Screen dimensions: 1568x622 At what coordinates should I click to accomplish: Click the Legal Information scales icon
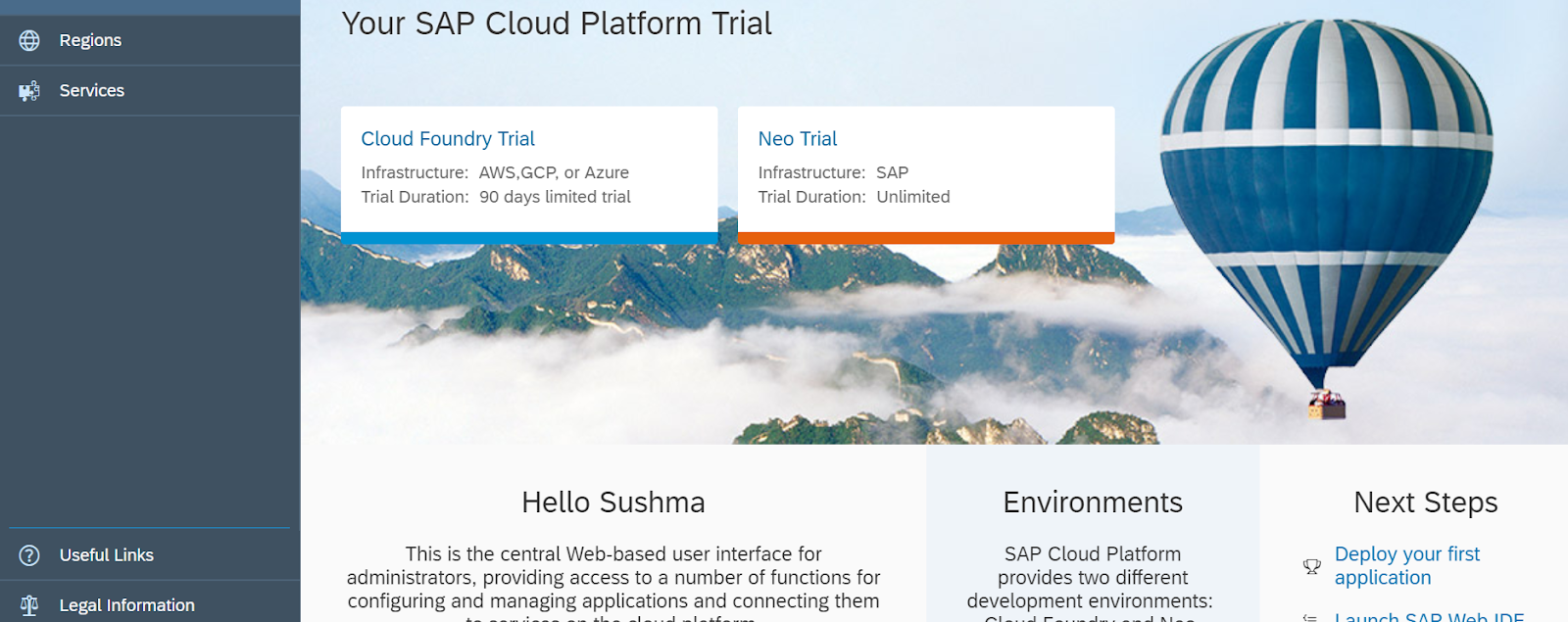[29, 605]
